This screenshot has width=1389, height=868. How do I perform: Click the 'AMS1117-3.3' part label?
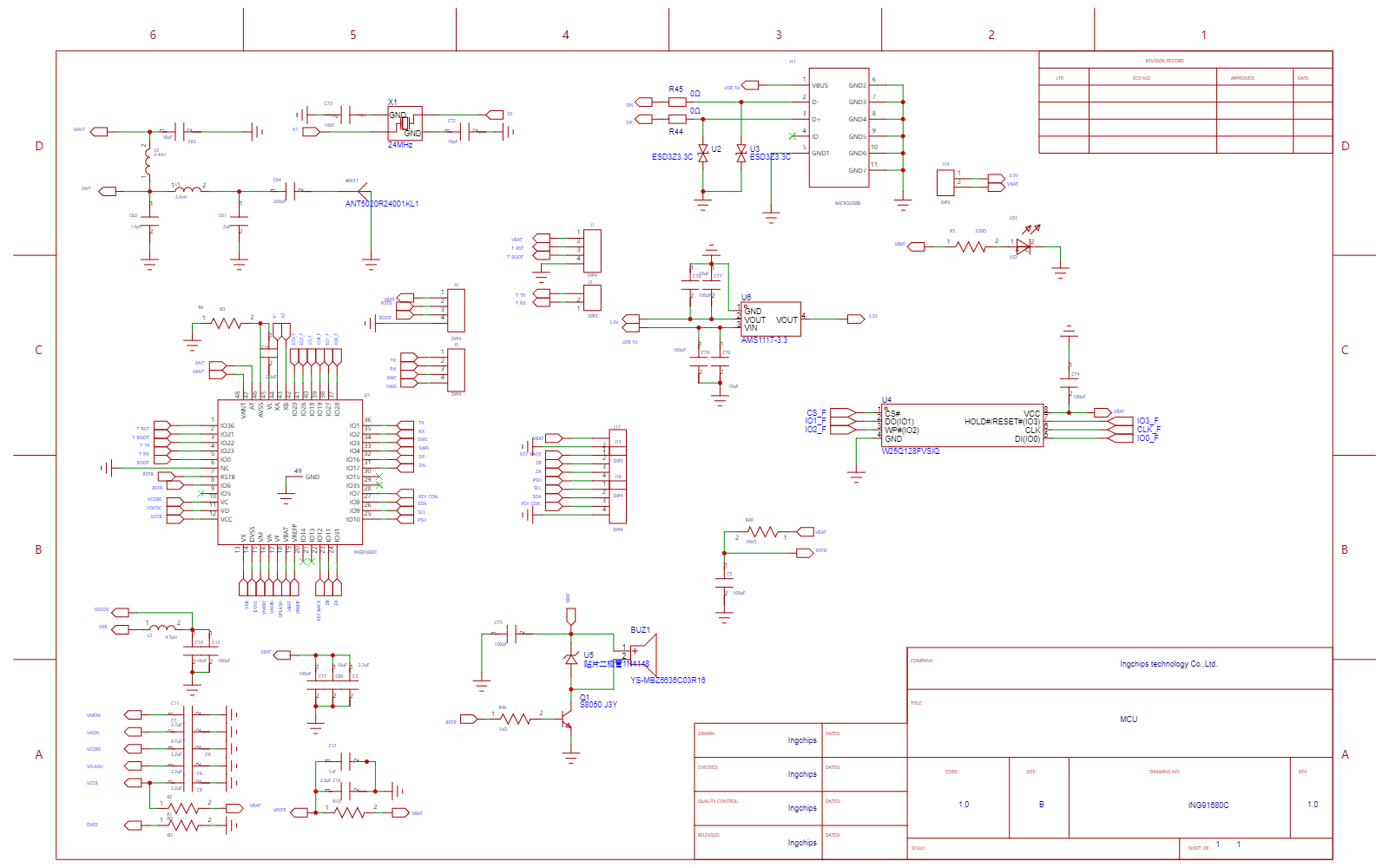pyautogui.click(x=764, y=340)
